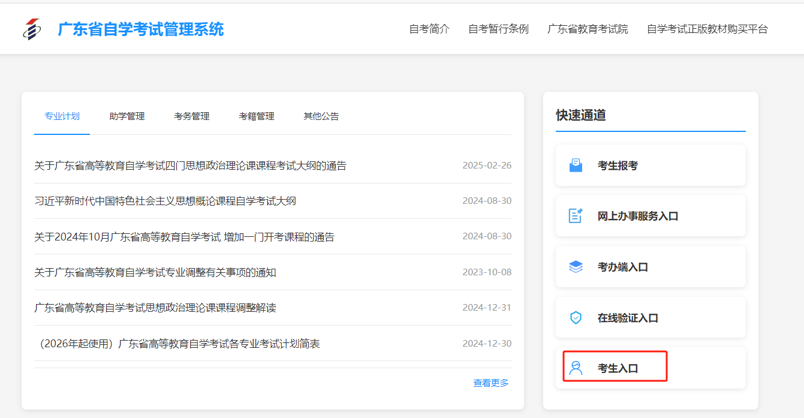Switch to the 其他公告 tab
Image resolution: width=804 pixels, height=418 pixels.
[x=321, y=116]
